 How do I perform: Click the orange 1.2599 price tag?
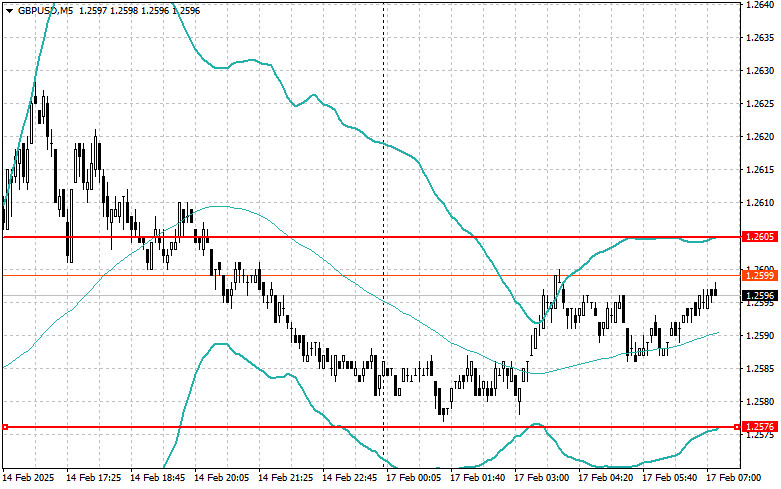point(760,275)
